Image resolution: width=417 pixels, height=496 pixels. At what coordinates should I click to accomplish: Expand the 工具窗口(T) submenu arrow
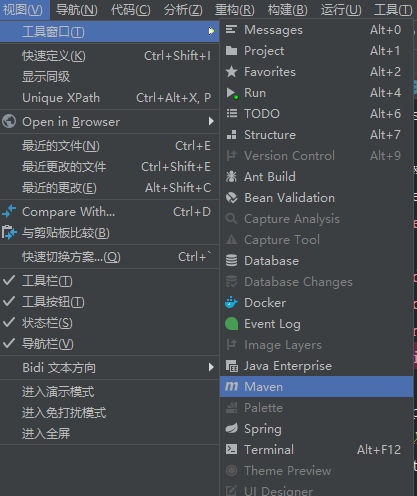[x=211, y=31]
